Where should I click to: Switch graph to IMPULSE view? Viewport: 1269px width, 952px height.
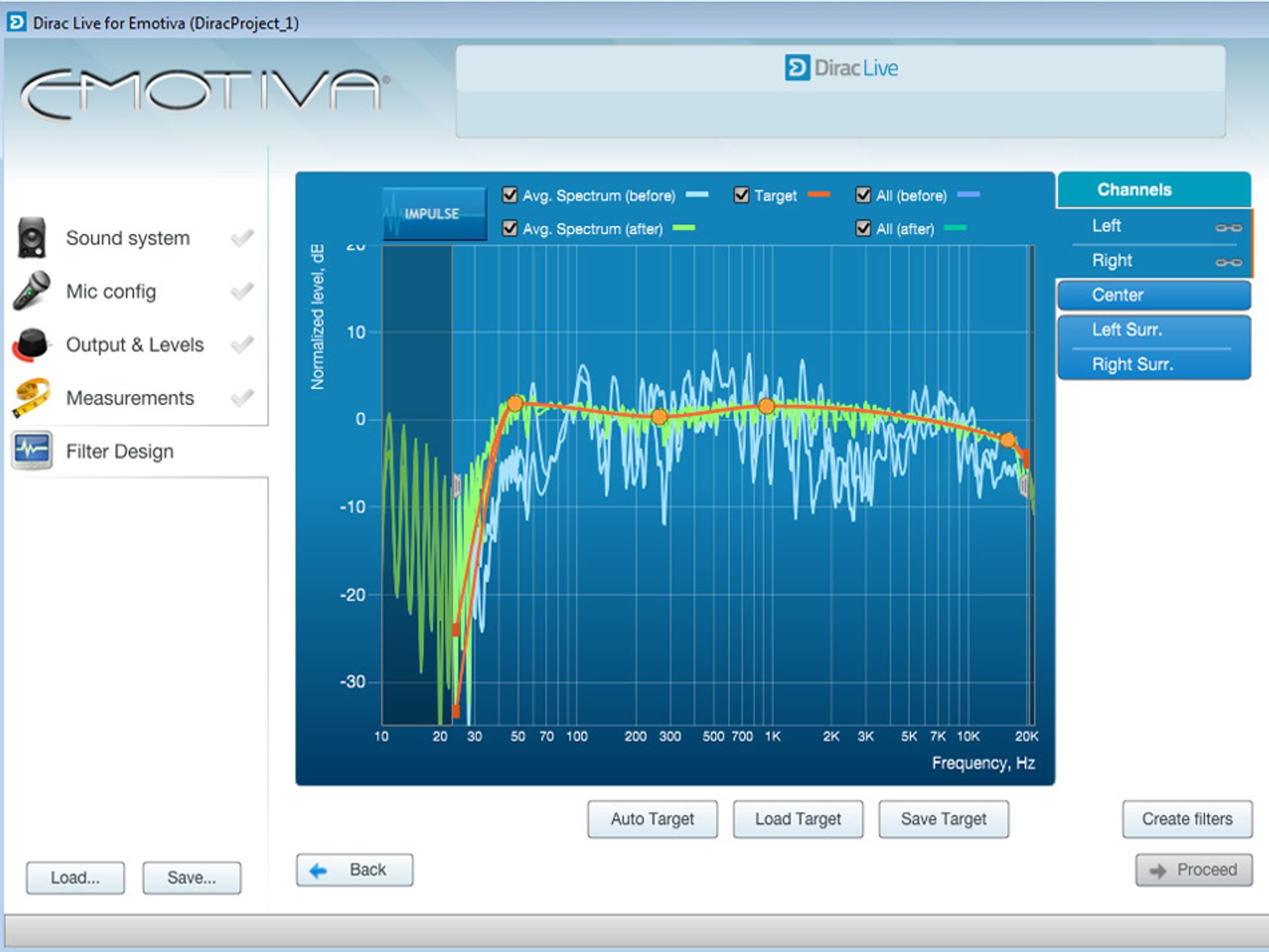click(434, 214)
